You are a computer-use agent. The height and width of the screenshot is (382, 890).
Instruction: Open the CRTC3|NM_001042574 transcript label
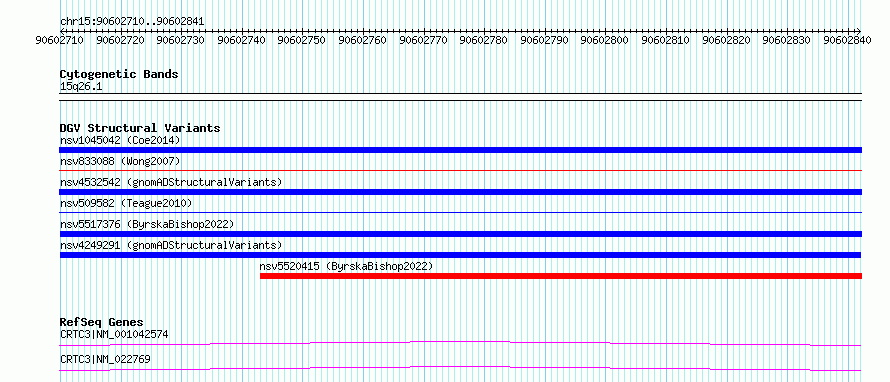[114, 334]
